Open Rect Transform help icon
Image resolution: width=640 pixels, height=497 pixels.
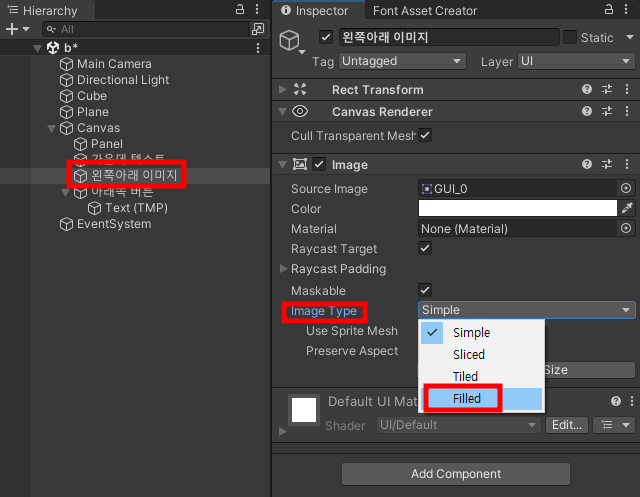(x=587, y=89)
